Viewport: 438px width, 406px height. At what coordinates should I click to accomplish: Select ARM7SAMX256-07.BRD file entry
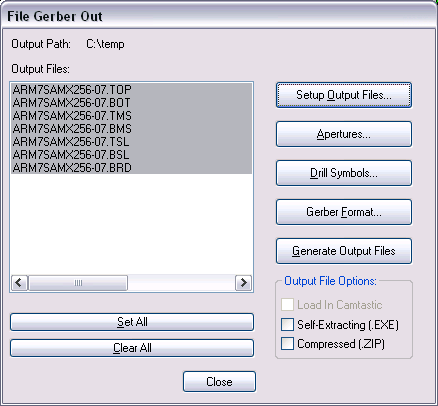coord(131,168)
